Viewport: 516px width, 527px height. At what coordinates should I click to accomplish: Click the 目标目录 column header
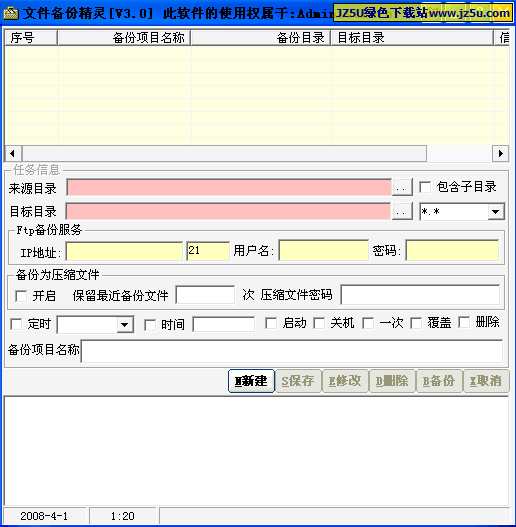[x=412, y=38]
